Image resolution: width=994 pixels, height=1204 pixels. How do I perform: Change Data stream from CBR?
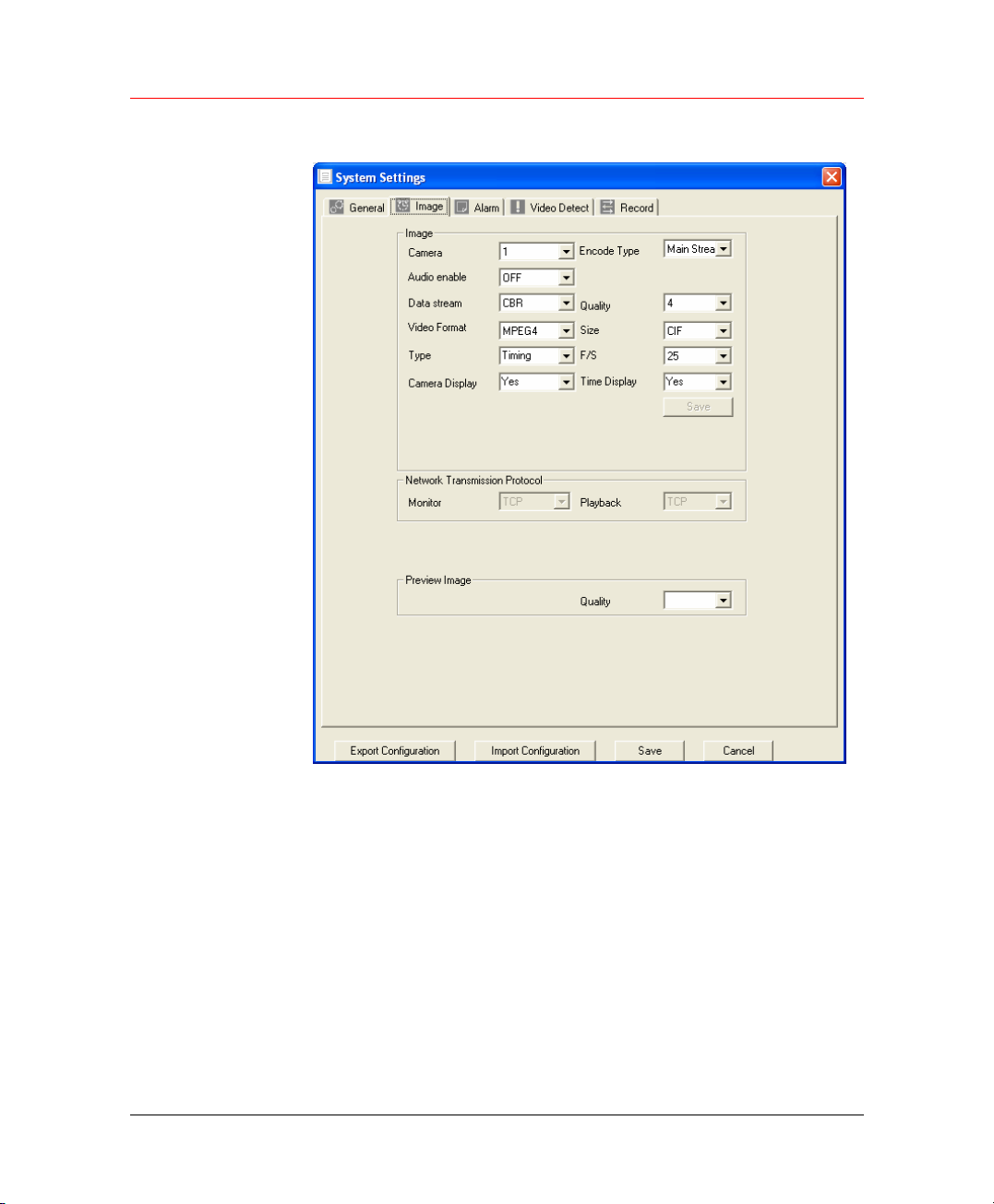coord(566,304)
